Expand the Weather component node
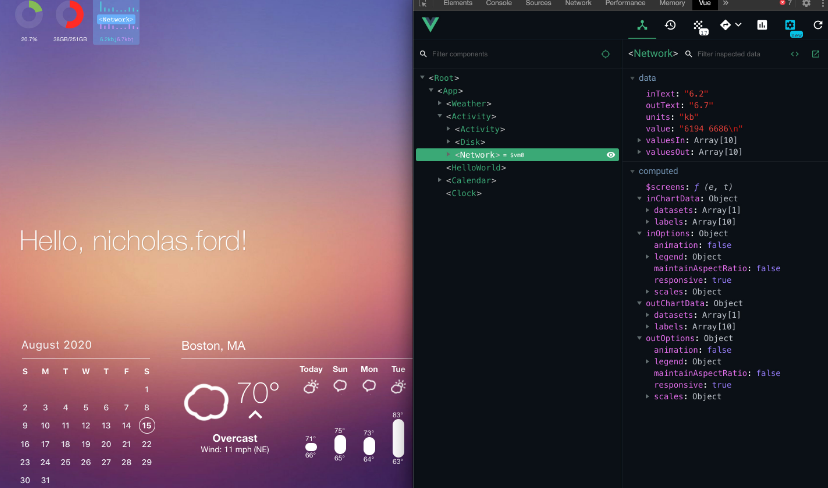 [440, 103]
